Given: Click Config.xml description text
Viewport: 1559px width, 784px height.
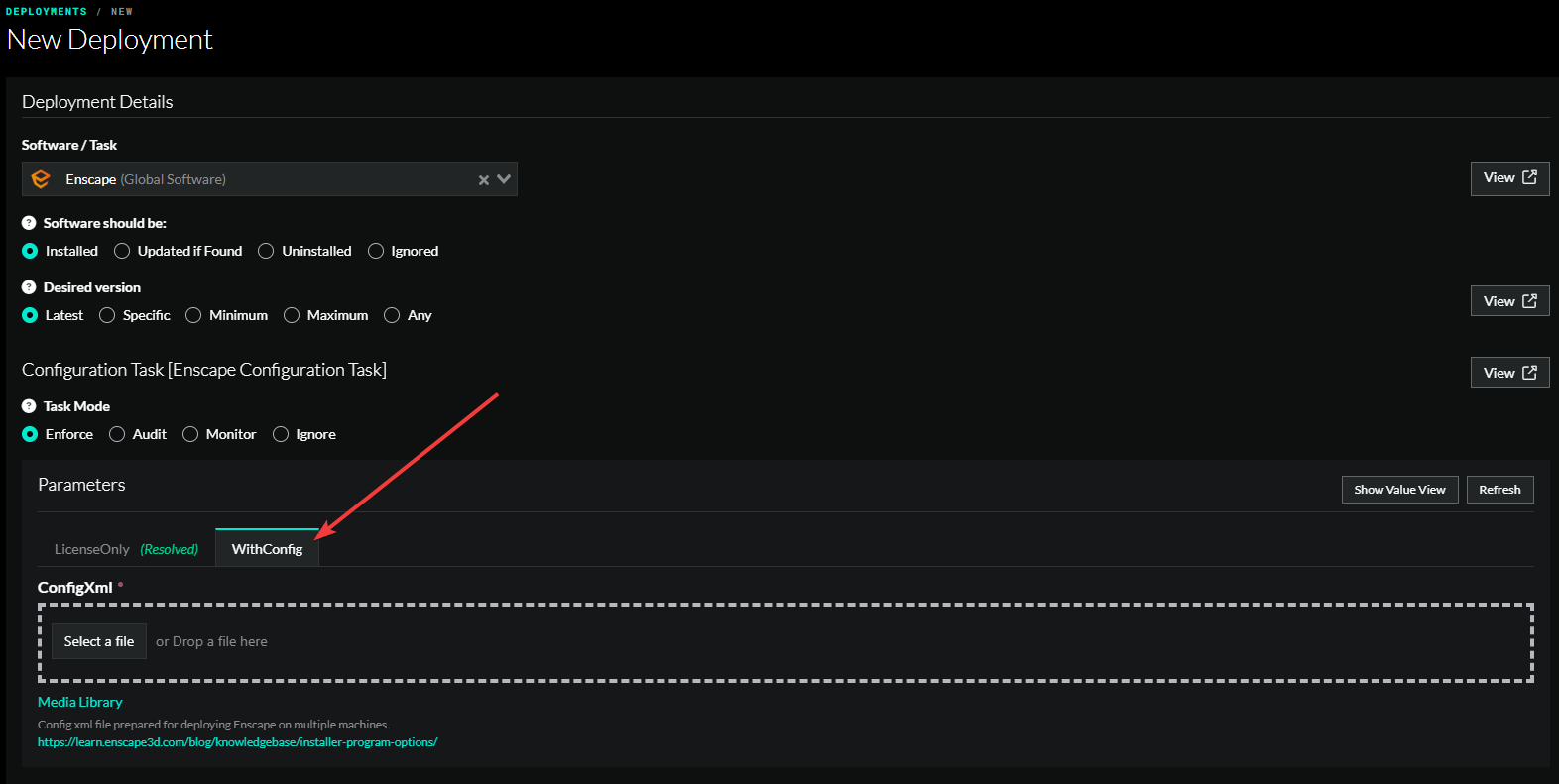Looking at the screenshot, I should [213, 725].
